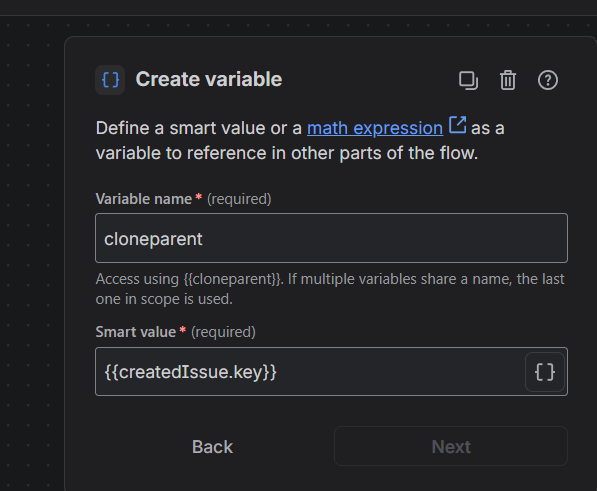Open help via the question mark icon
The width and height of the screenshot is (597, 491).
click(x=548, y=80)
